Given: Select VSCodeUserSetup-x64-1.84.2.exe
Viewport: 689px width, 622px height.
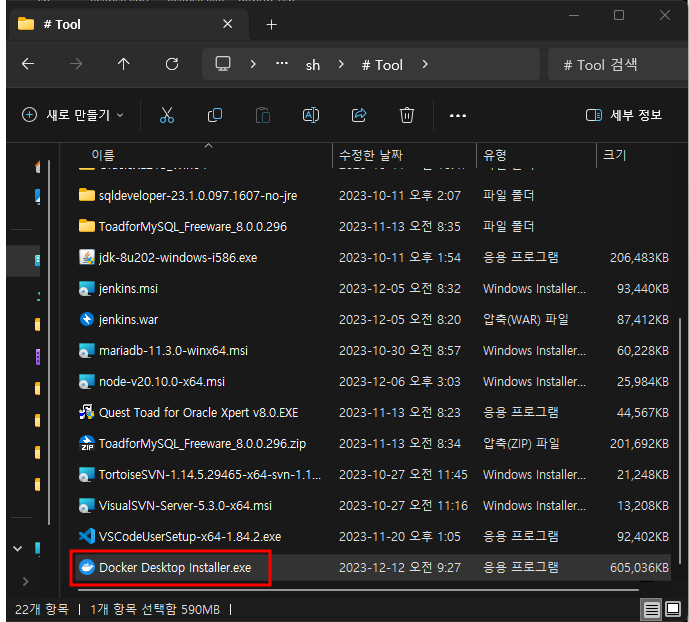Looking at the screenshot, I should pos(190,536).
